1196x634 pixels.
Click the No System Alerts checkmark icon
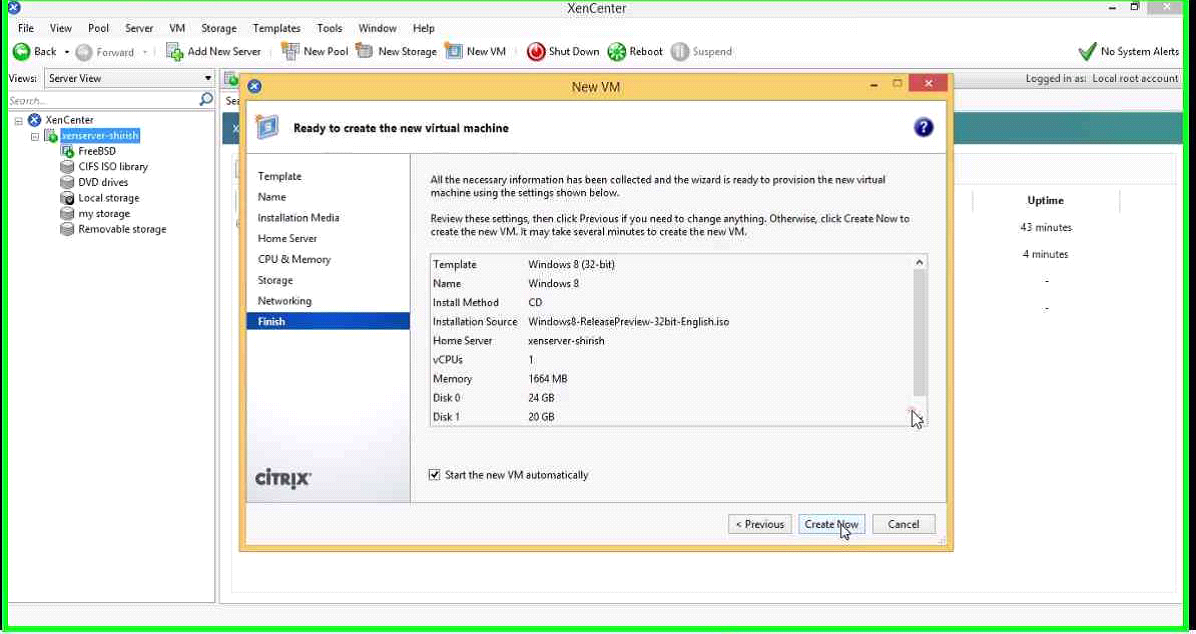tap(1087, 52)
